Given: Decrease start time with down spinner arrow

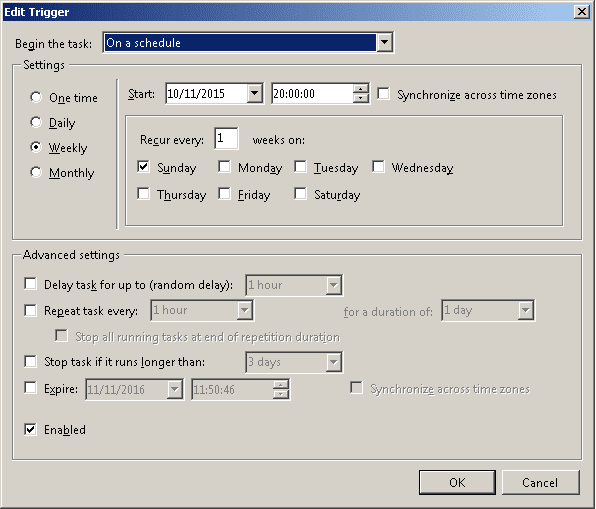Looking at the screenshot, I should (360, 98).
